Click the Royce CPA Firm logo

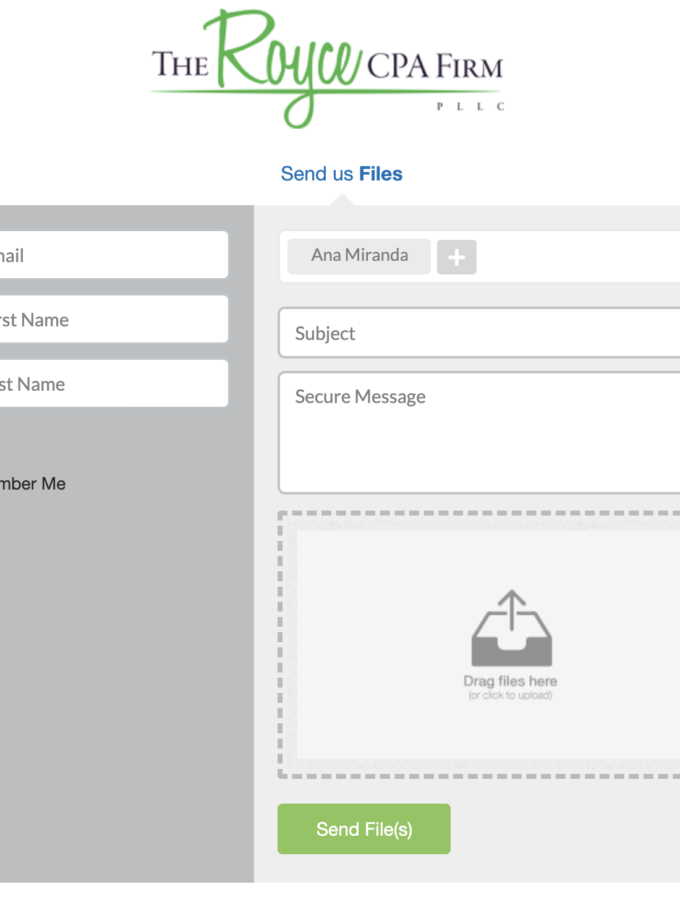327,68
